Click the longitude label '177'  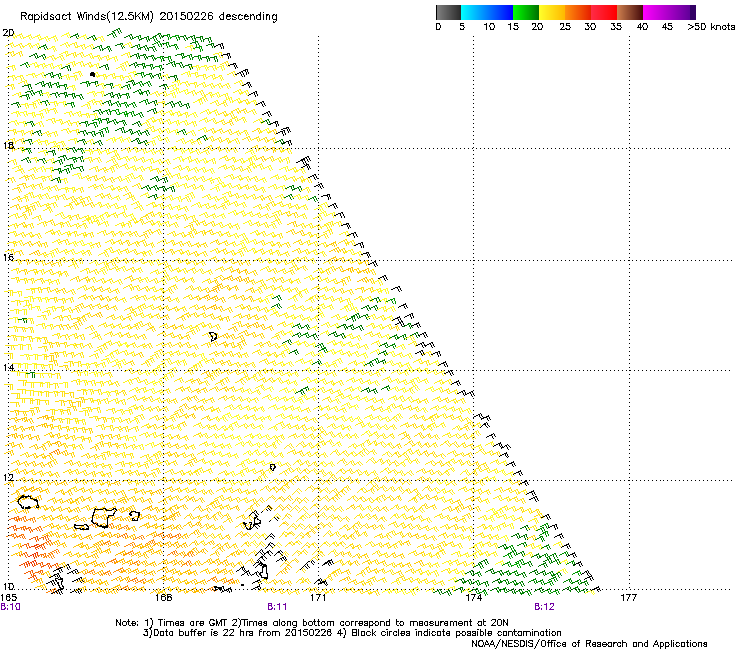(629, 598)
